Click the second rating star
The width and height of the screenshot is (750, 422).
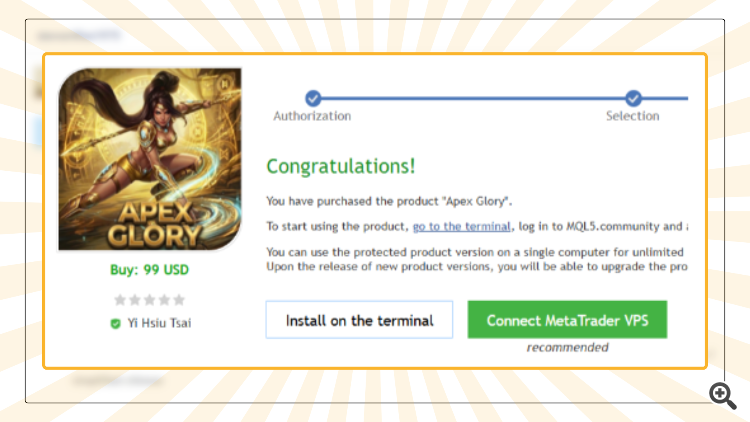(135, 300)
